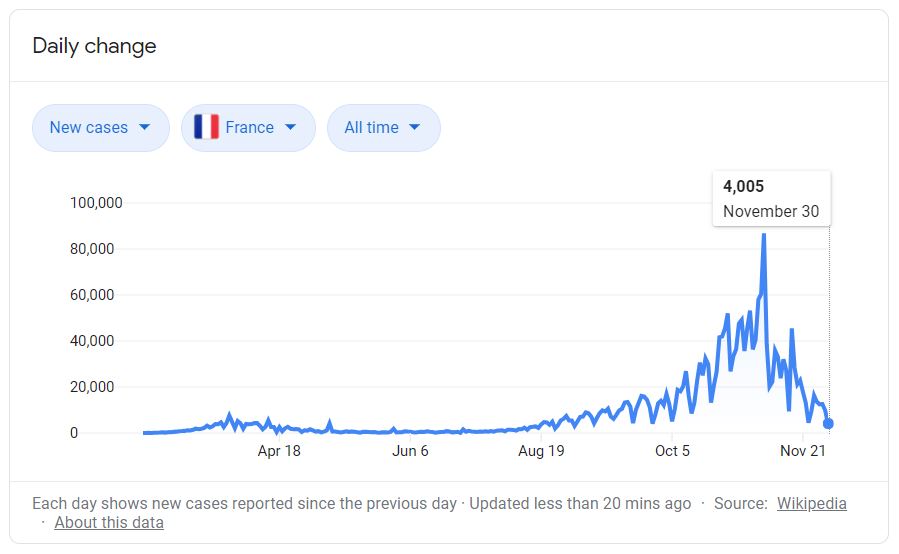Click the France country name text
The width and height of the screenshot is (899, 554).
point(249,127)
